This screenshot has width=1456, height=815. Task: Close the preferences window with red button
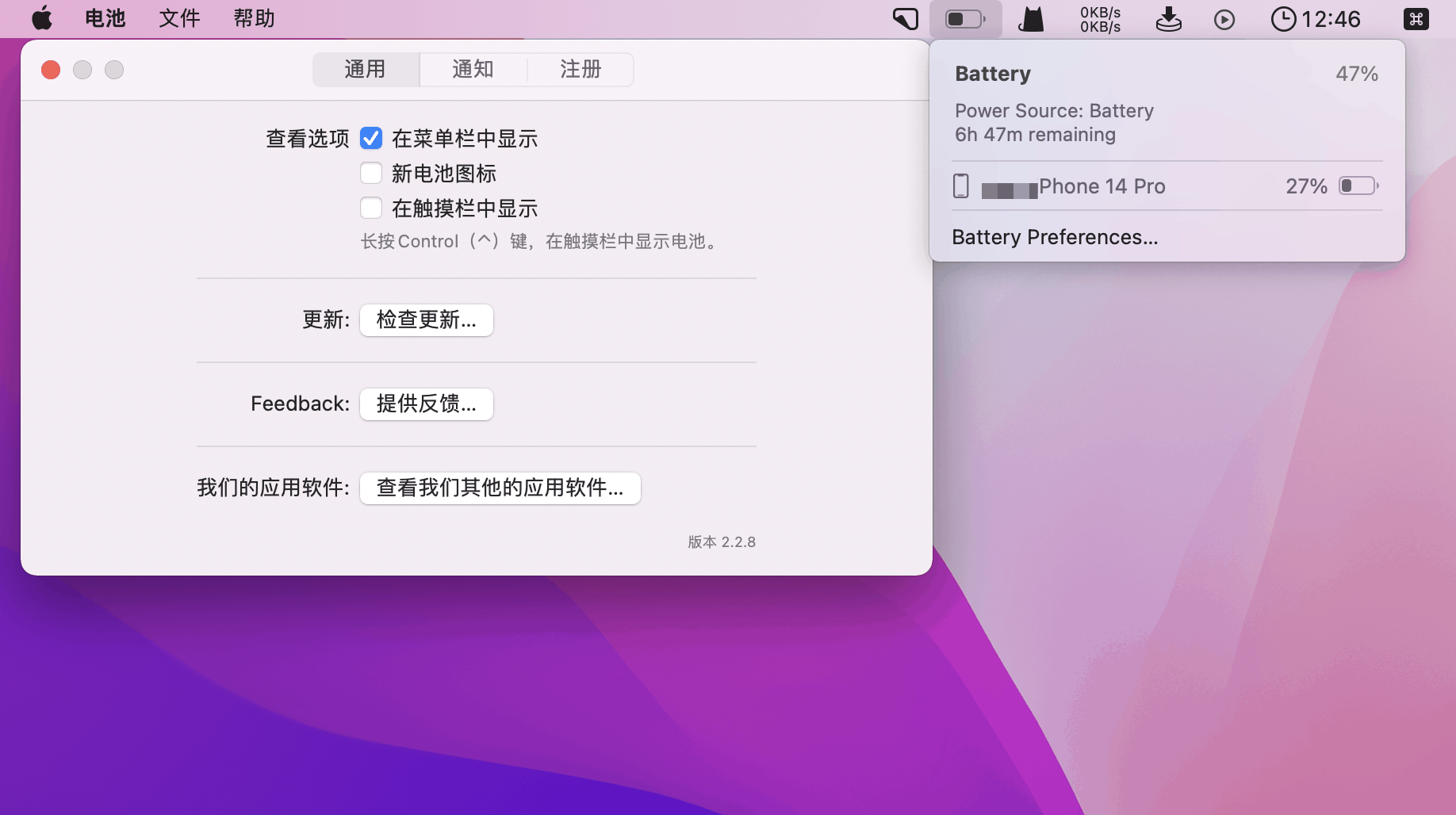click(x=51, y=70)
